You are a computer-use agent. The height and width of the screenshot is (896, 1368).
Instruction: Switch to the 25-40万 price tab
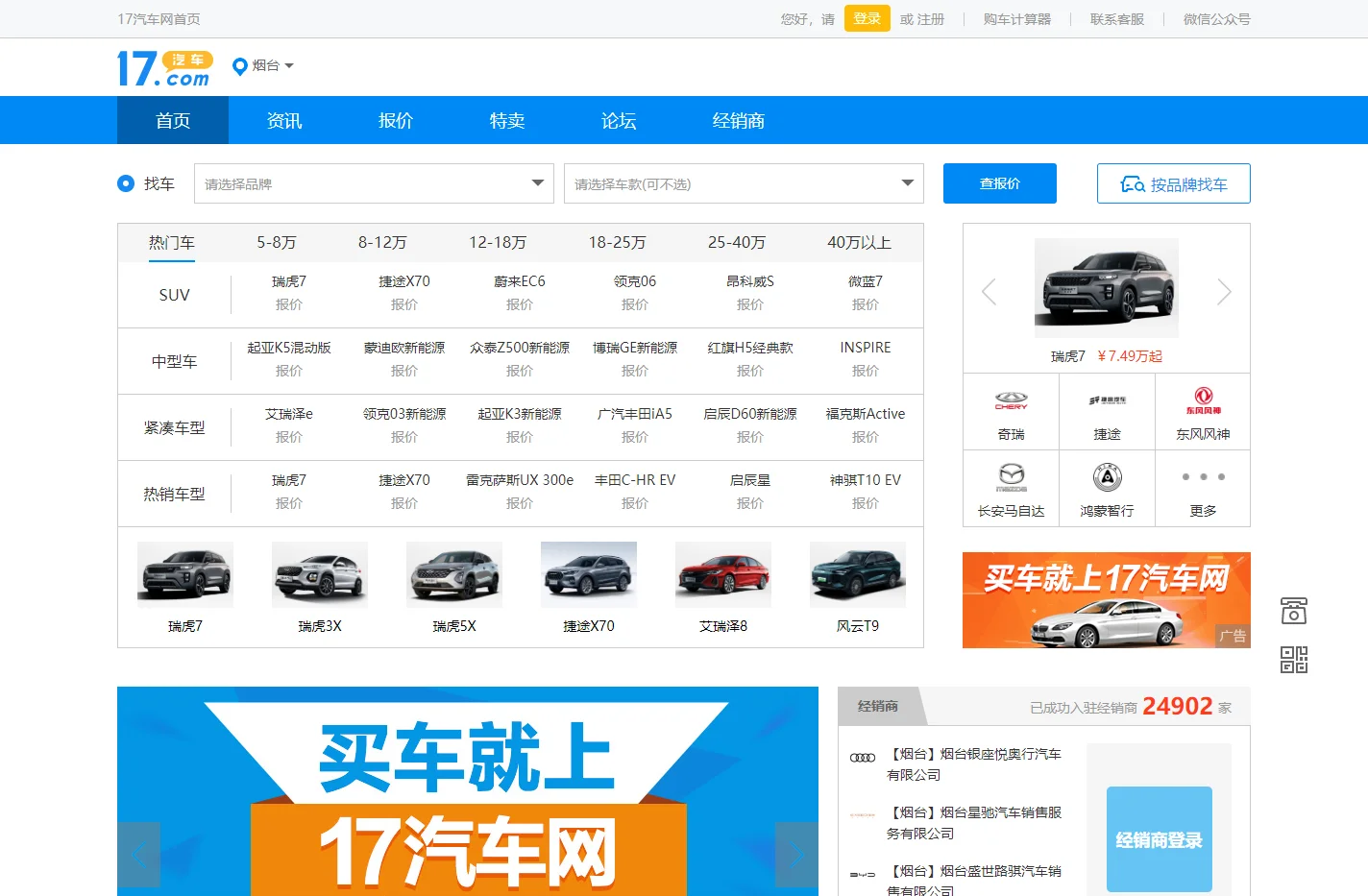[x=737, y=243]
